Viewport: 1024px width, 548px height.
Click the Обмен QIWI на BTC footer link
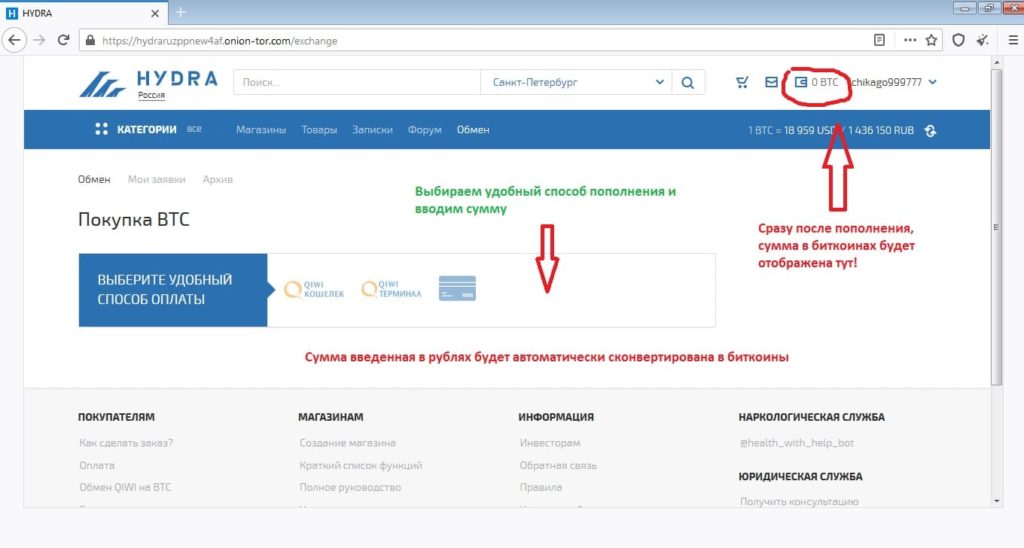(x=125, y=487)
